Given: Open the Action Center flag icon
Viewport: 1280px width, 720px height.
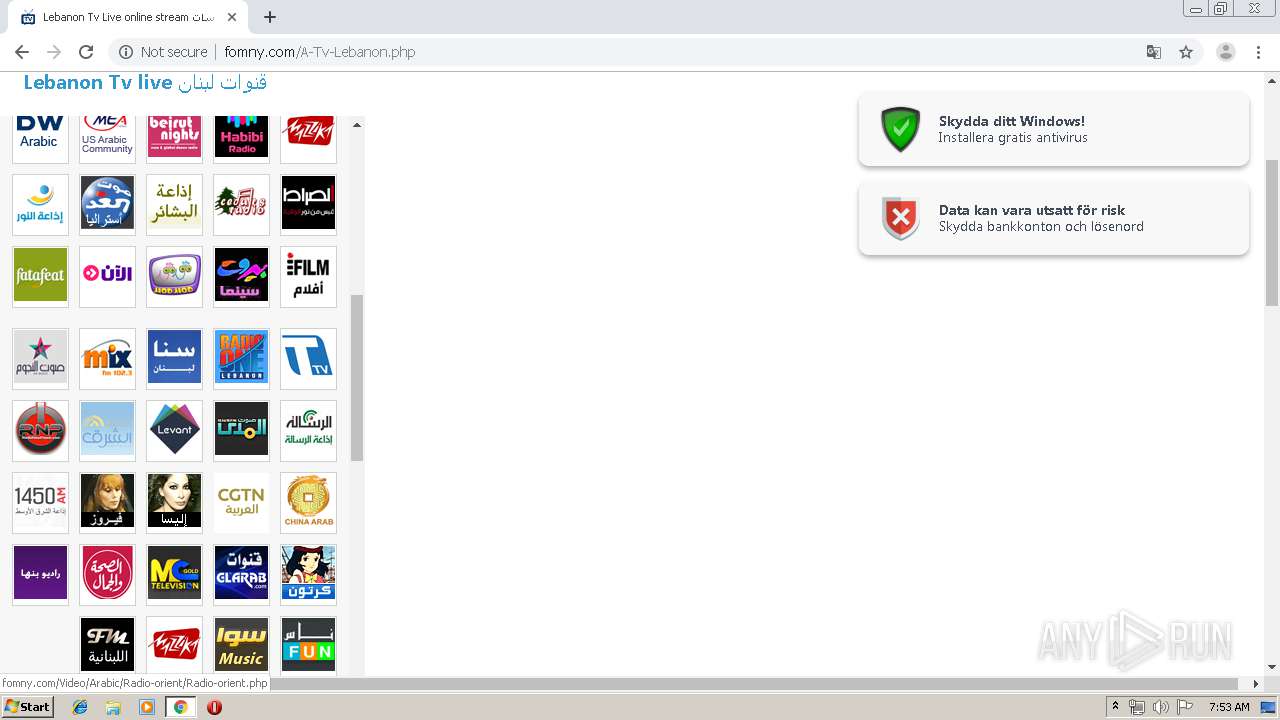Looking at the screenshot, I should click(1185, 707).
